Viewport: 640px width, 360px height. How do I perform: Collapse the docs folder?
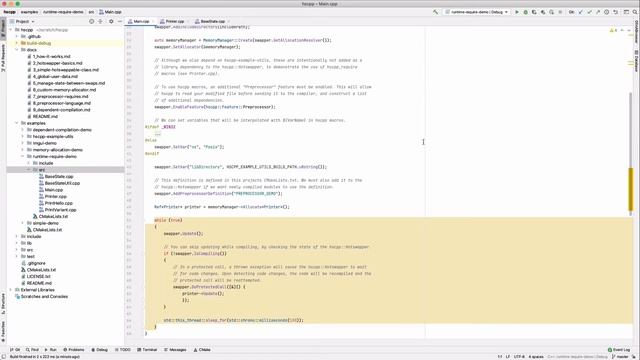click(x=17, y=50)
